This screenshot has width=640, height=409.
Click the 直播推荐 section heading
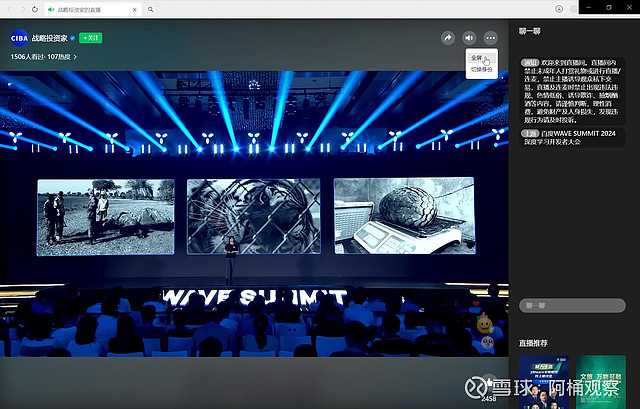533,343
